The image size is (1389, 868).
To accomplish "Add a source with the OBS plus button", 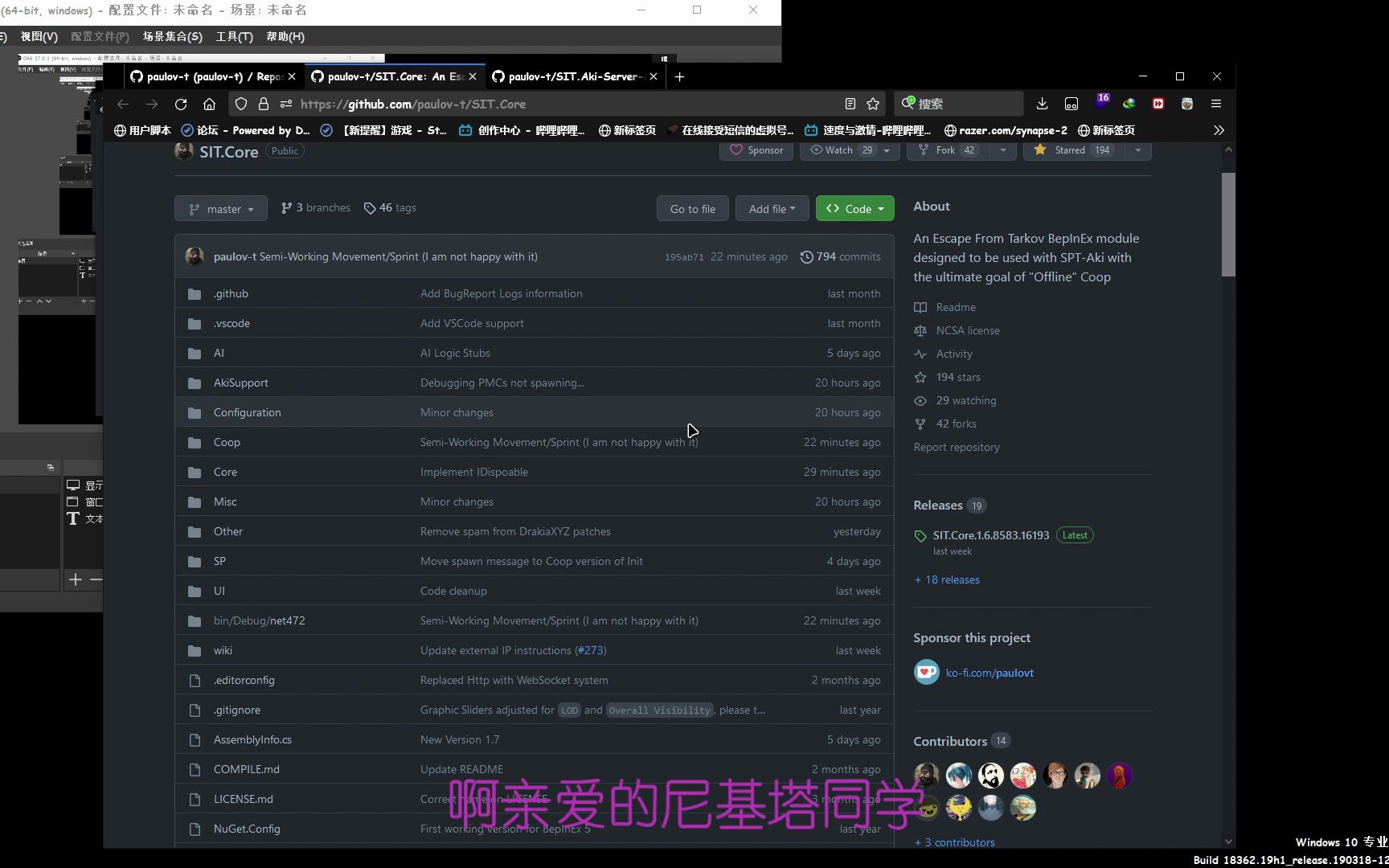I will [x=75, y=579].
